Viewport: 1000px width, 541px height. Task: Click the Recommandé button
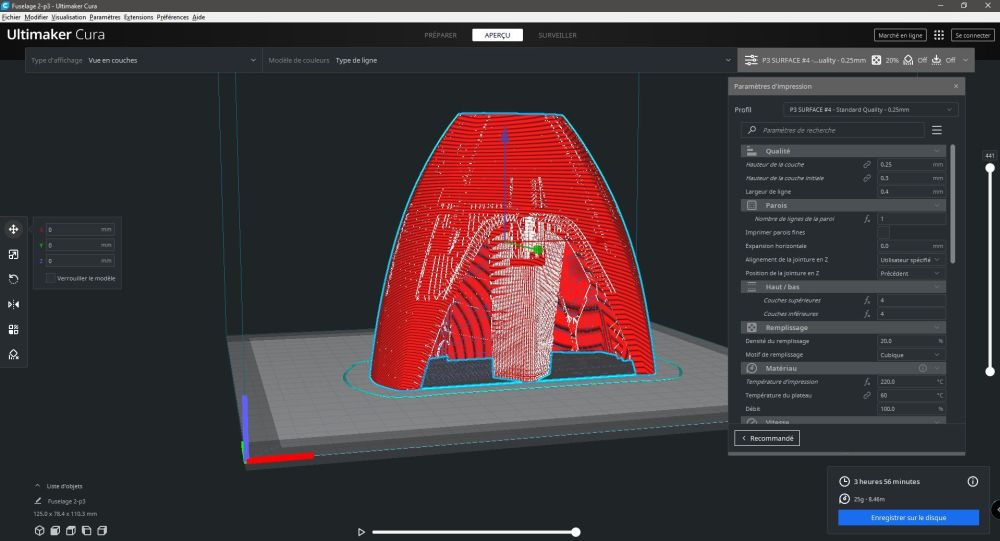point(767,438)
